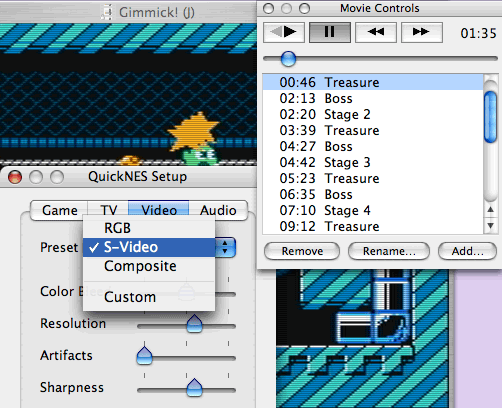Image resolution: width=502 pixels, height=408 pixels.
Task: Click the Gimmick! (J) window title icon
Action: 107,12
